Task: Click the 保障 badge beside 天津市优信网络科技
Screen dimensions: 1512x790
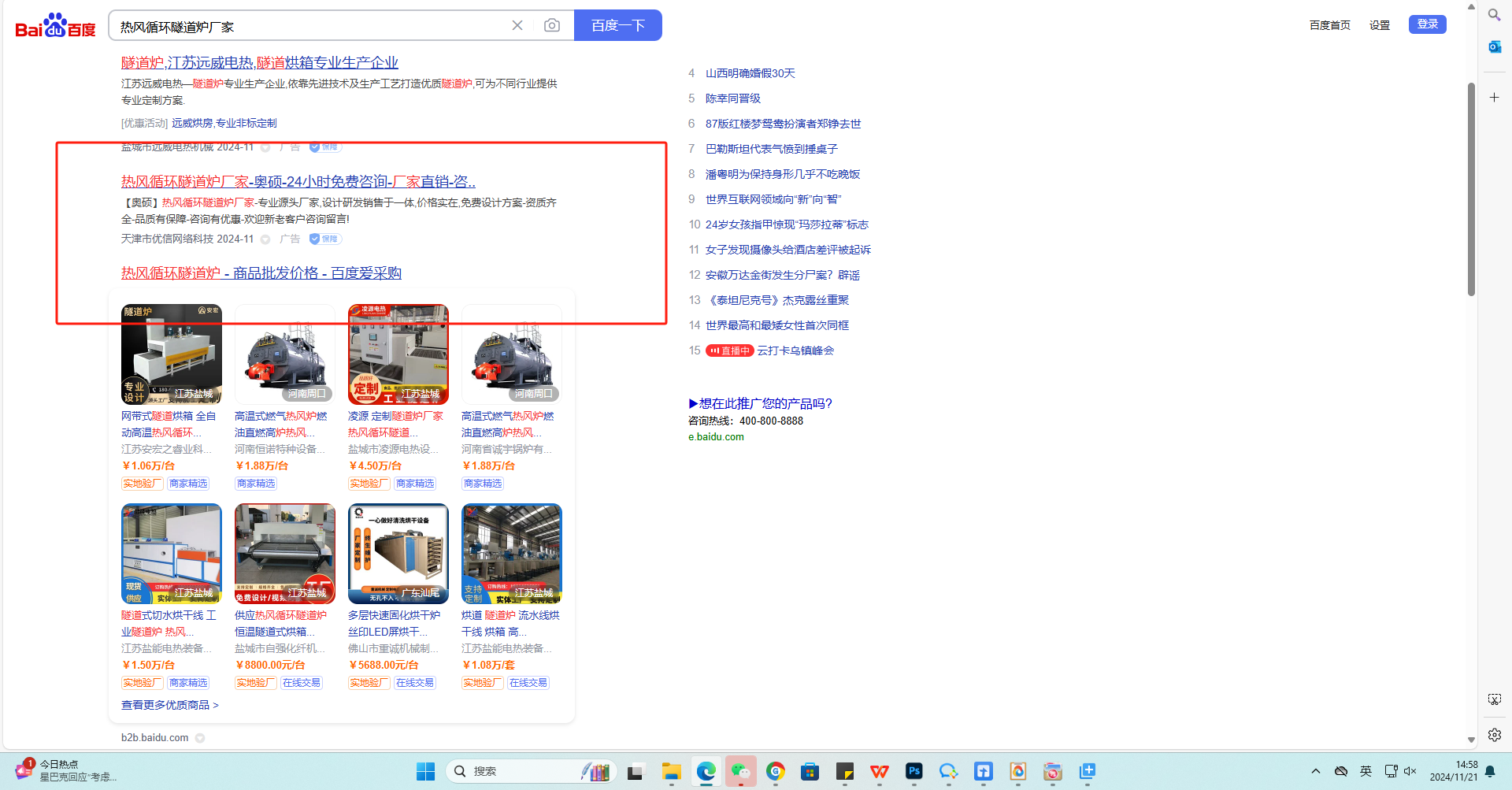Action: point(324,239)
